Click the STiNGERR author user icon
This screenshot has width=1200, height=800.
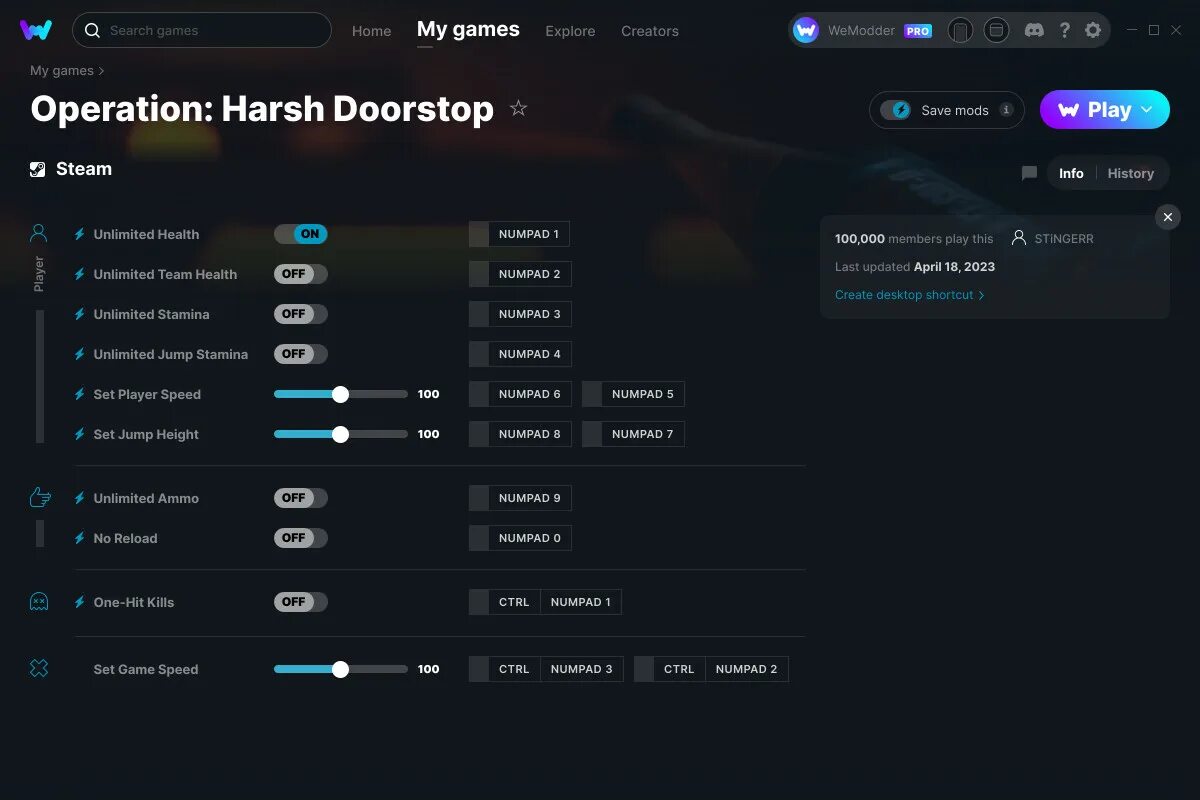pos(1019,238)
